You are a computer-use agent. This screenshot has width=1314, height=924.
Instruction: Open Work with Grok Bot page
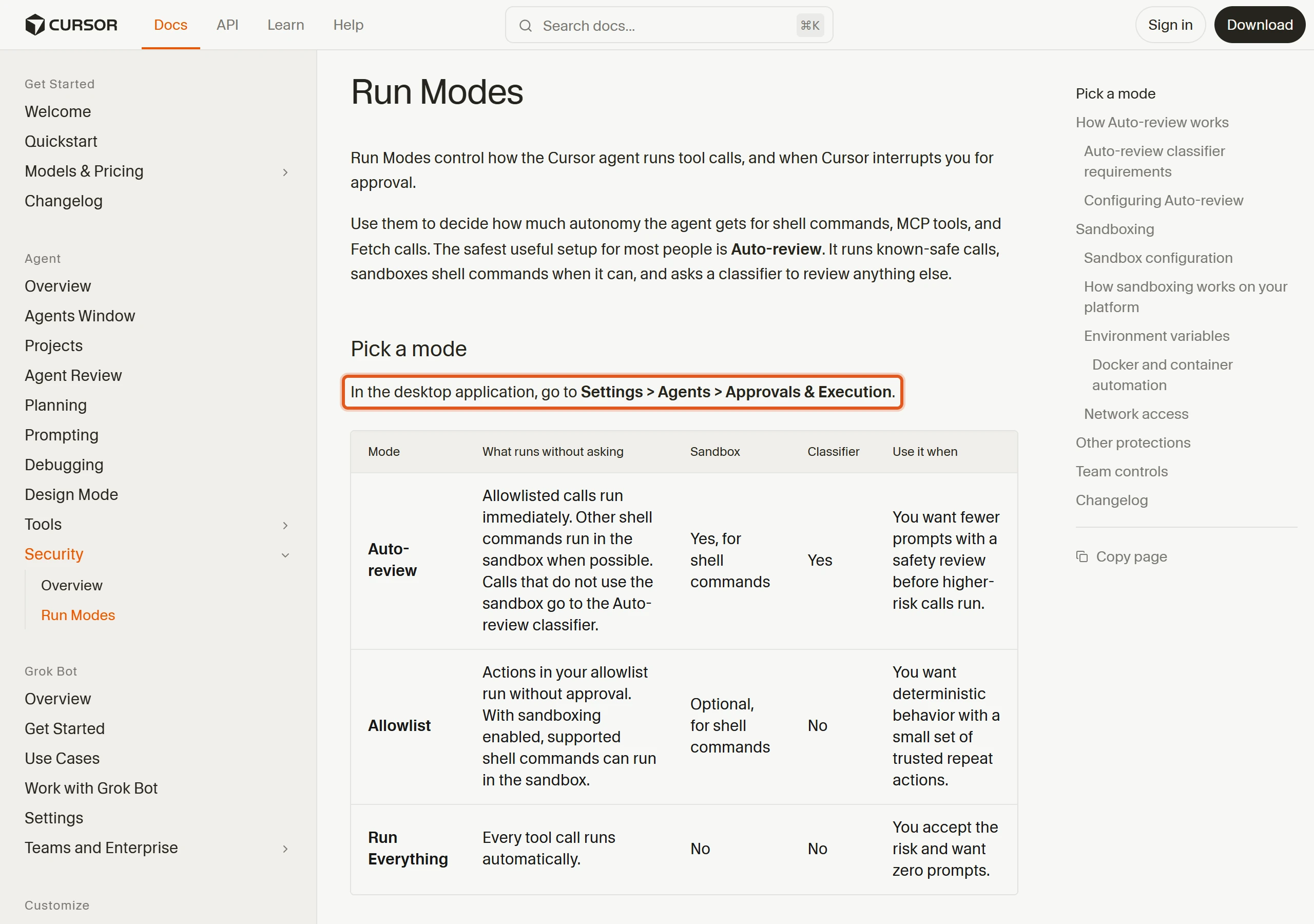91,788
